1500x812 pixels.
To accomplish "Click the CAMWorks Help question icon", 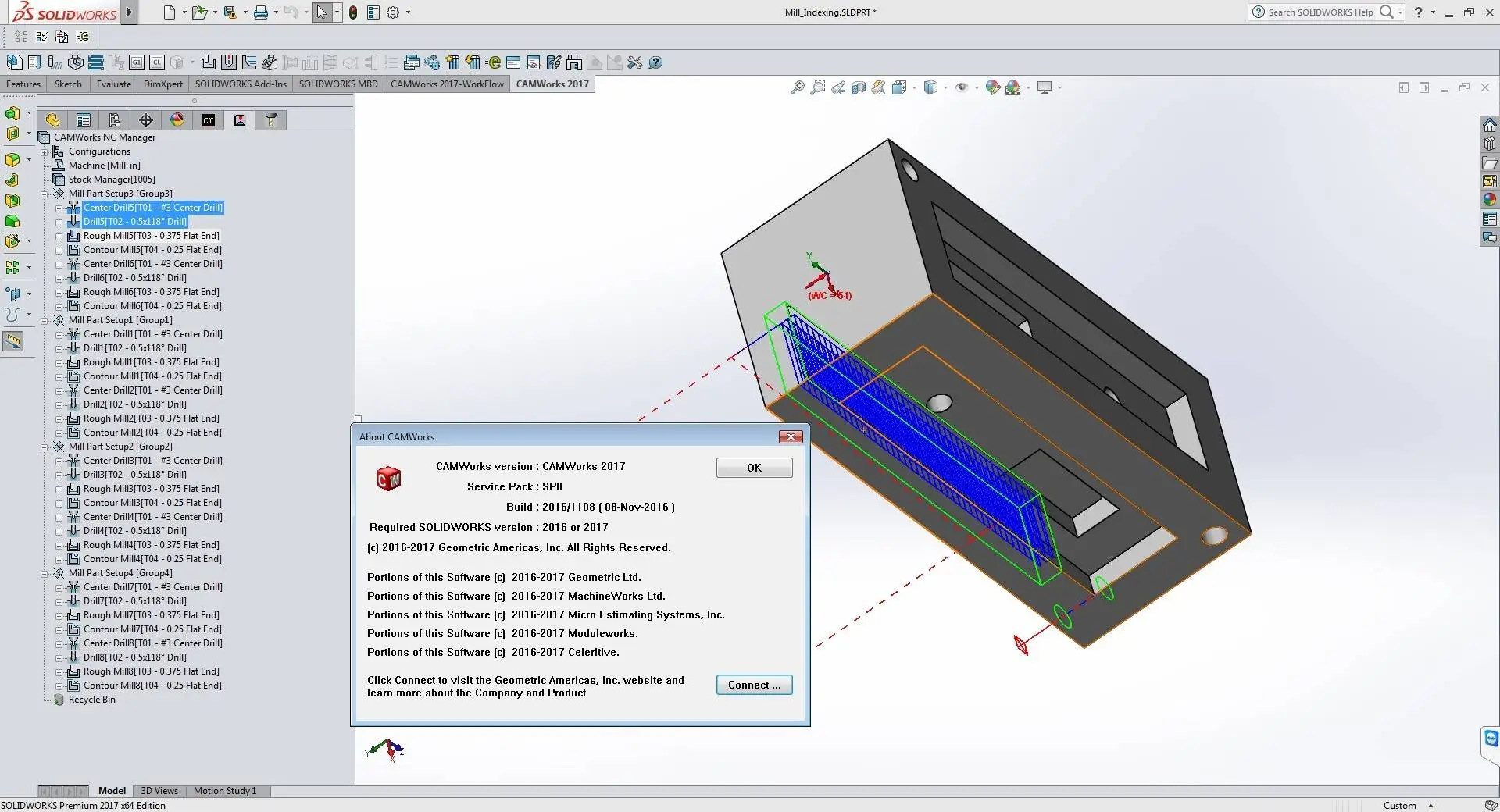I will (655, 62).
